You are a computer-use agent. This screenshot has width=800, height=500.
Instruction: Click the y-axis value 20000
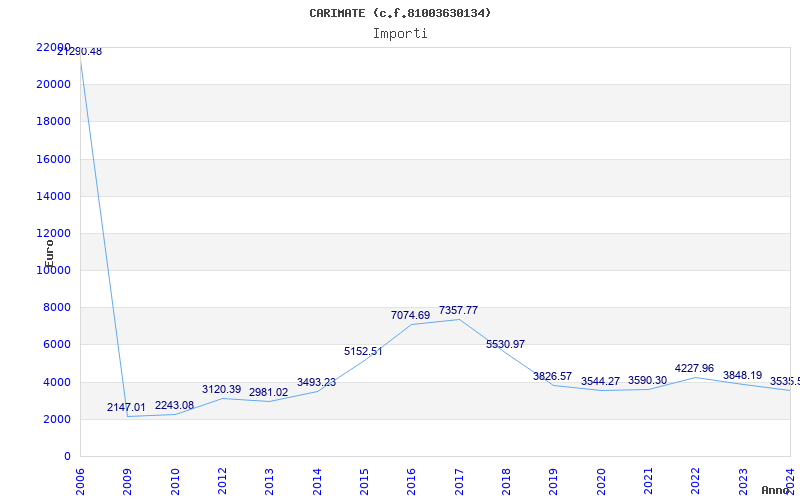click(x=53, y=85)
